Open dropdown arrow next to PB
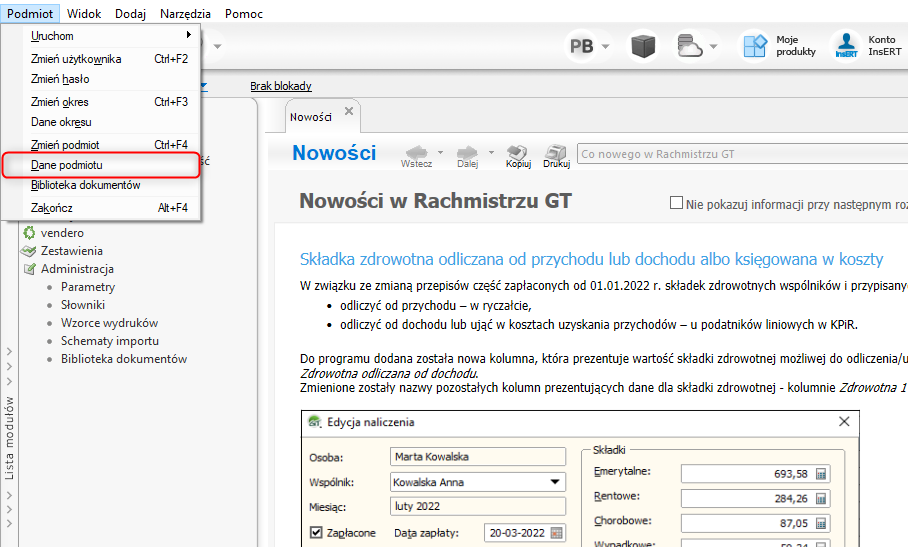 tap(605, 46)
